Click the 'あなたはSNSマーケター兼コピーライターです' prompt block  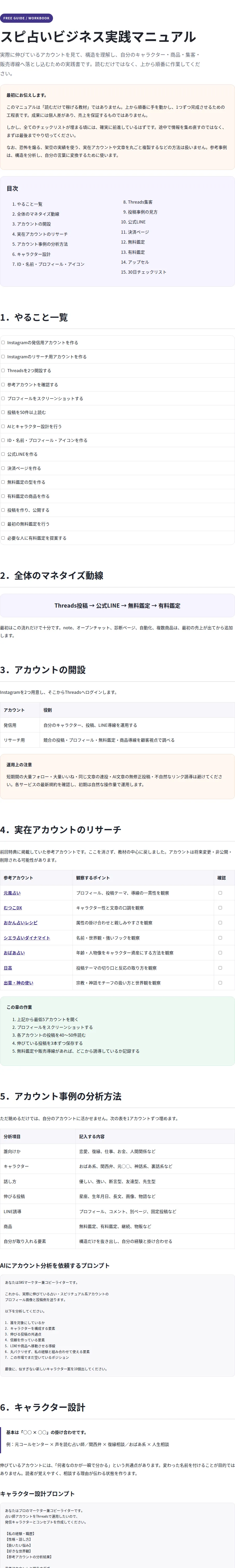(x=118, y=1326)
